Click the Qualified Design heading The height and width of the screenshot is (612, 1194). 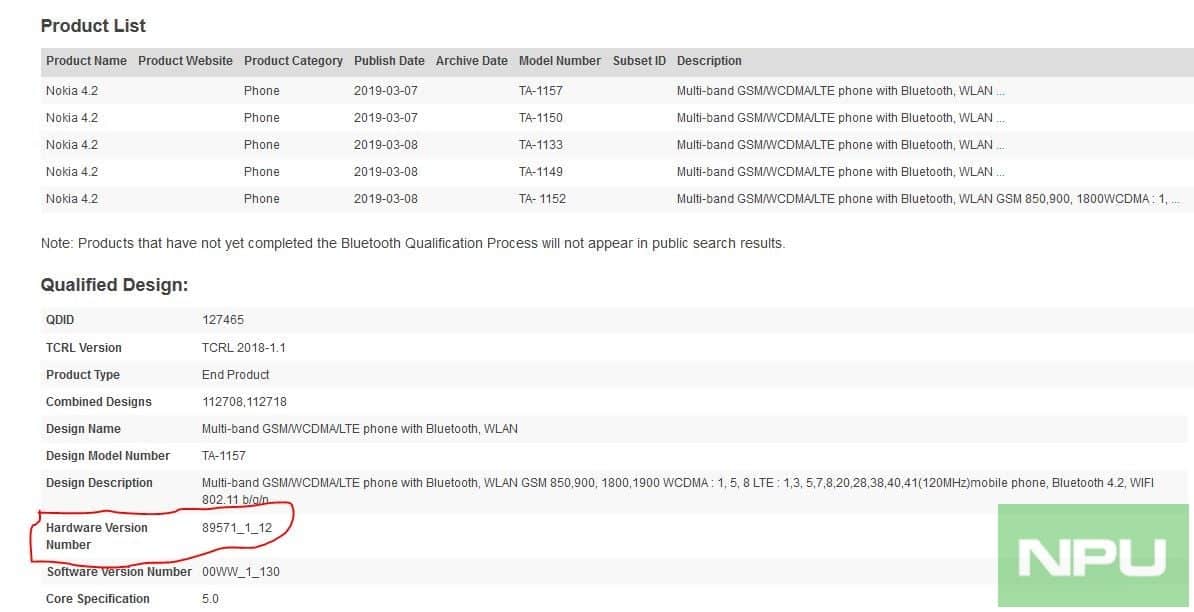point(114,285)
